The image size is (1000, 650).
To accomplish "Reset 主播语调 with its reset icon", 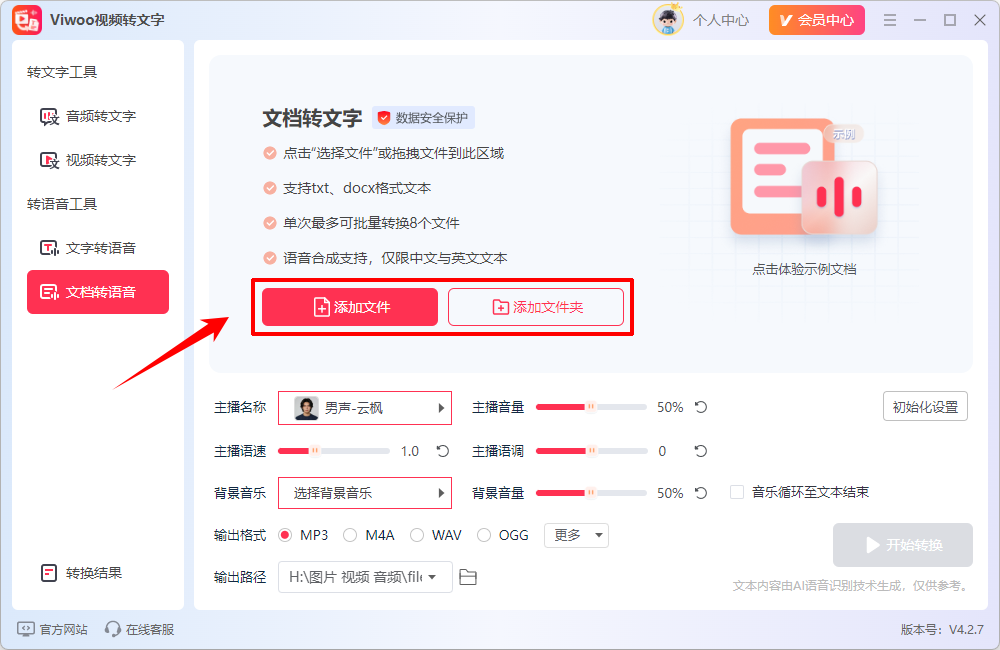I will point(701,451).
